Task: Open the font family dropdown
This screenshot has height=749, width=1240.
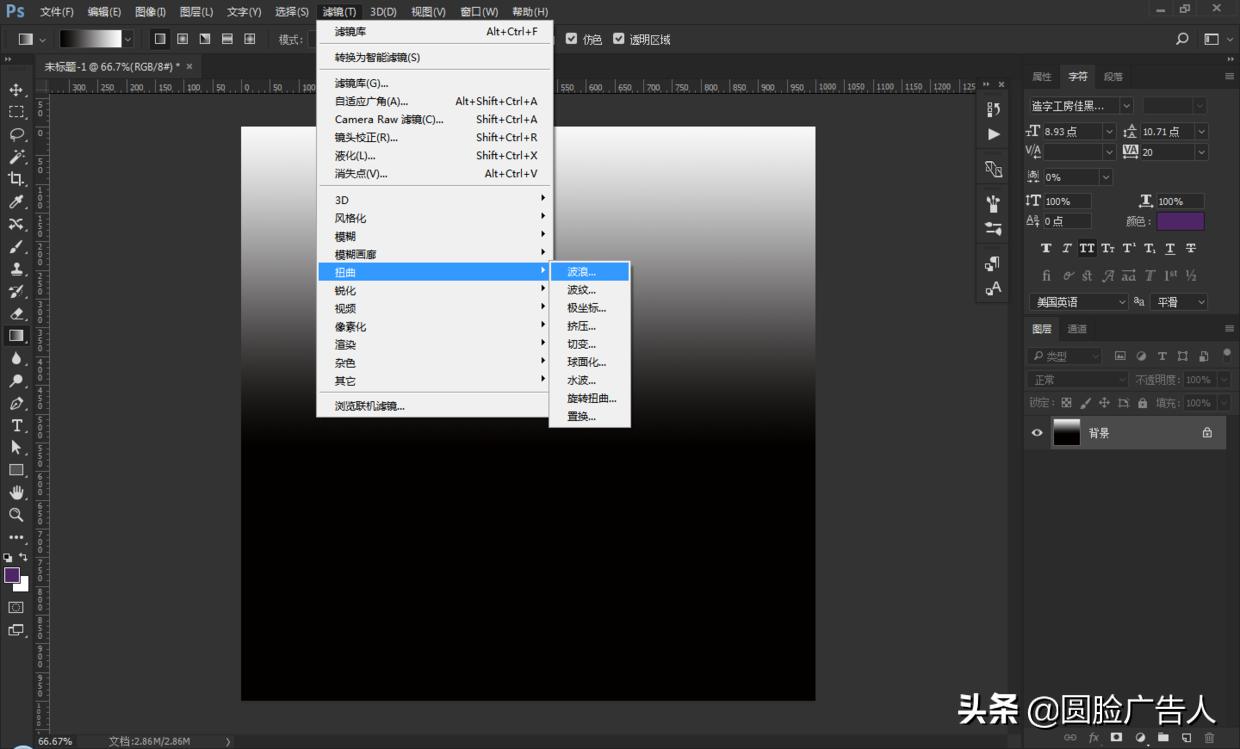Action: (1126, 105)
